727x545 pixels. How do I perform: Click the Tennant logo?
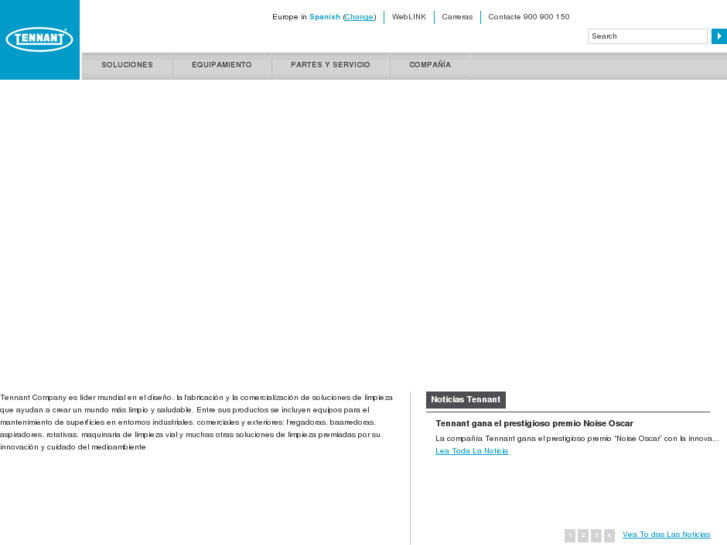click(39, 39)
